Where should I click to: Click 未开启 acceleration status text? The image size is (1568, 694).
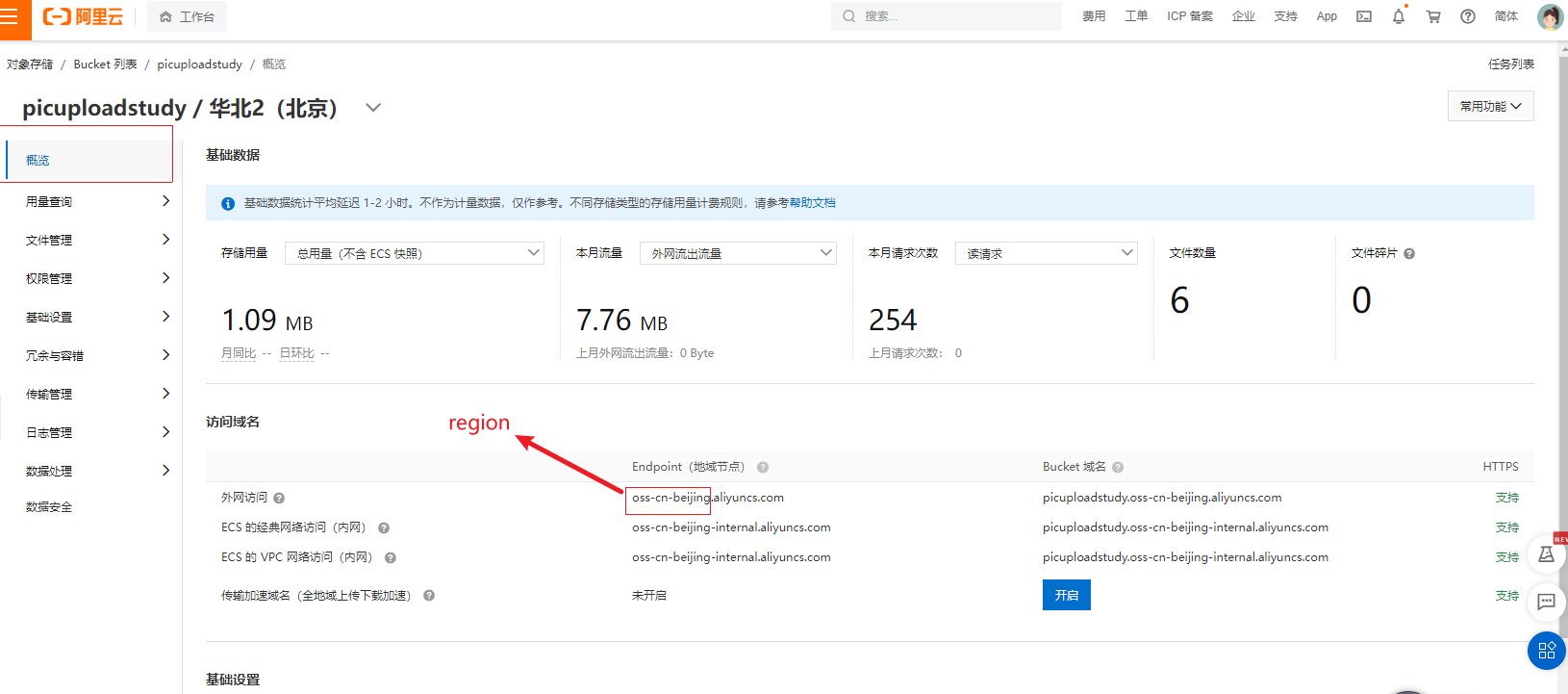pos(649,596)
